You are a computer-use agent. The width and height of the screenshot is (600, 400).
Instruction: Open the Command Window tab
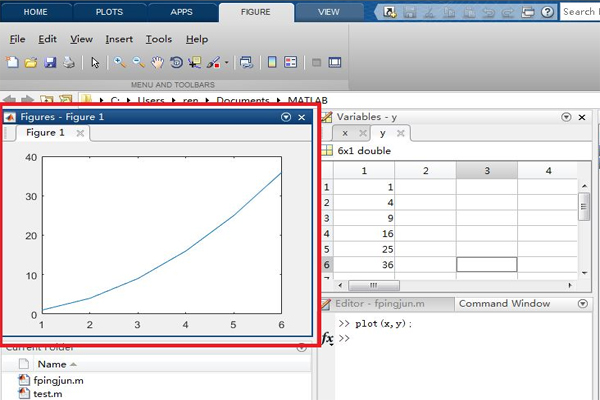(x=497, y=303)
